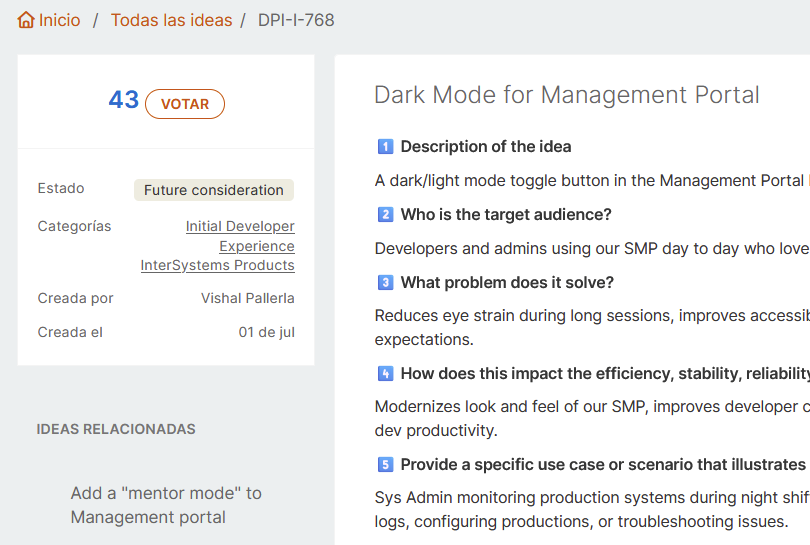Click the creation date 01 de jul
810x545 pixels.
266,332
